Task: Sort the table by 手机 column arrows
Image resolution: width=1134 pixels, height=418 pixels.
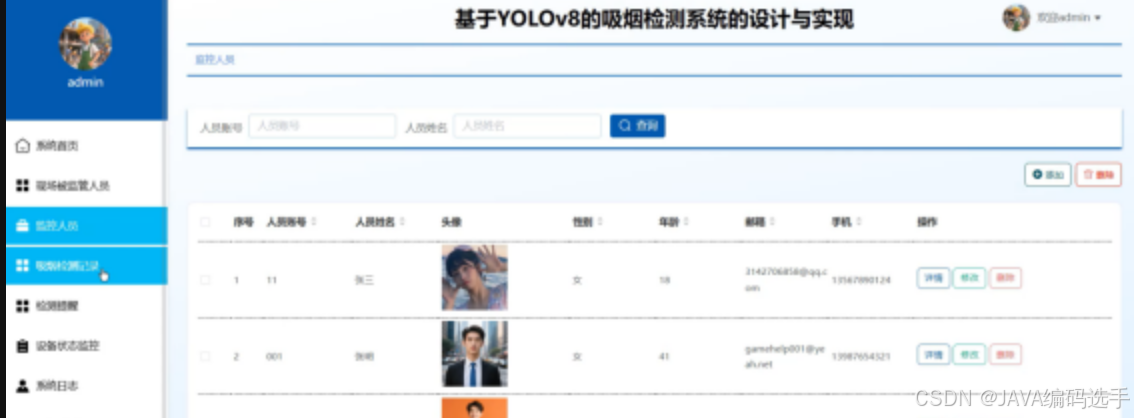Action: point(858,222)
